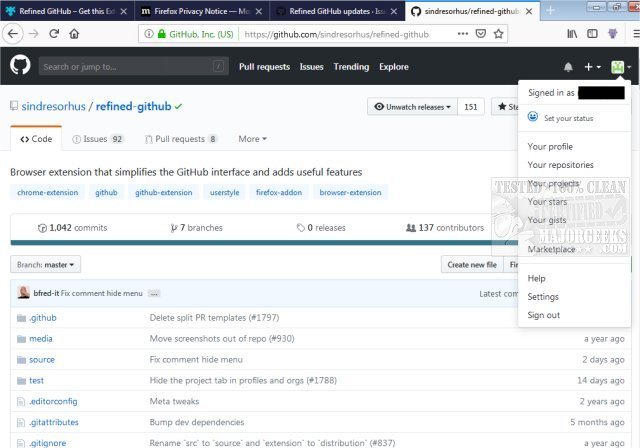Open Pull requests in GitHub header
This screenshot has height=448, width=640.
pyautogui.click(x=264, y=67)
